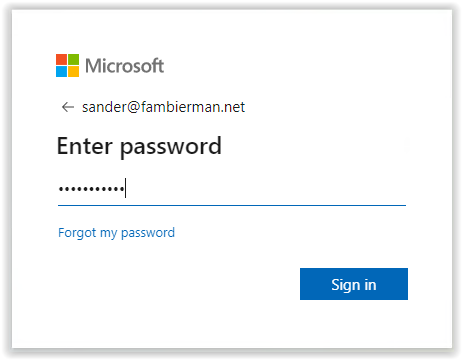Click the Microsoft wordmark text
This screenshot has height=360, width=462.
click(125, 65)
